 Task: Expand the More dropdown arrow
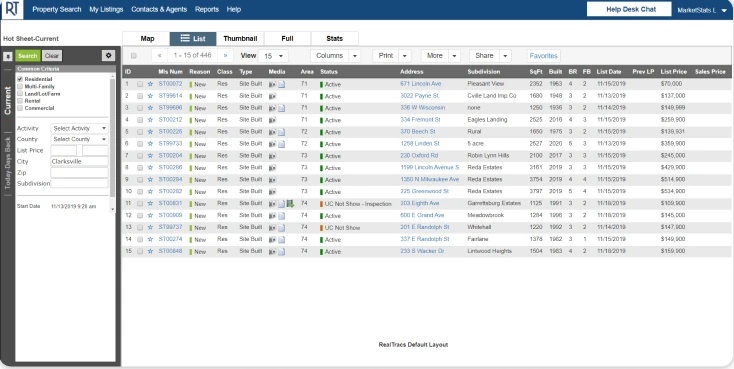coord(454,56)
